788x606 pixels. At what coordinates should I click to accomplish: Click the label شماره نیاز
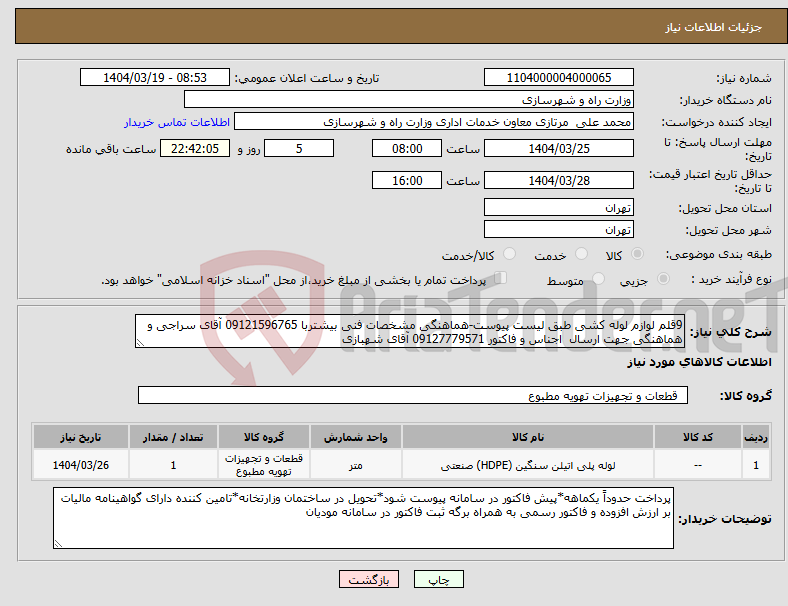(x=744, y=78)
